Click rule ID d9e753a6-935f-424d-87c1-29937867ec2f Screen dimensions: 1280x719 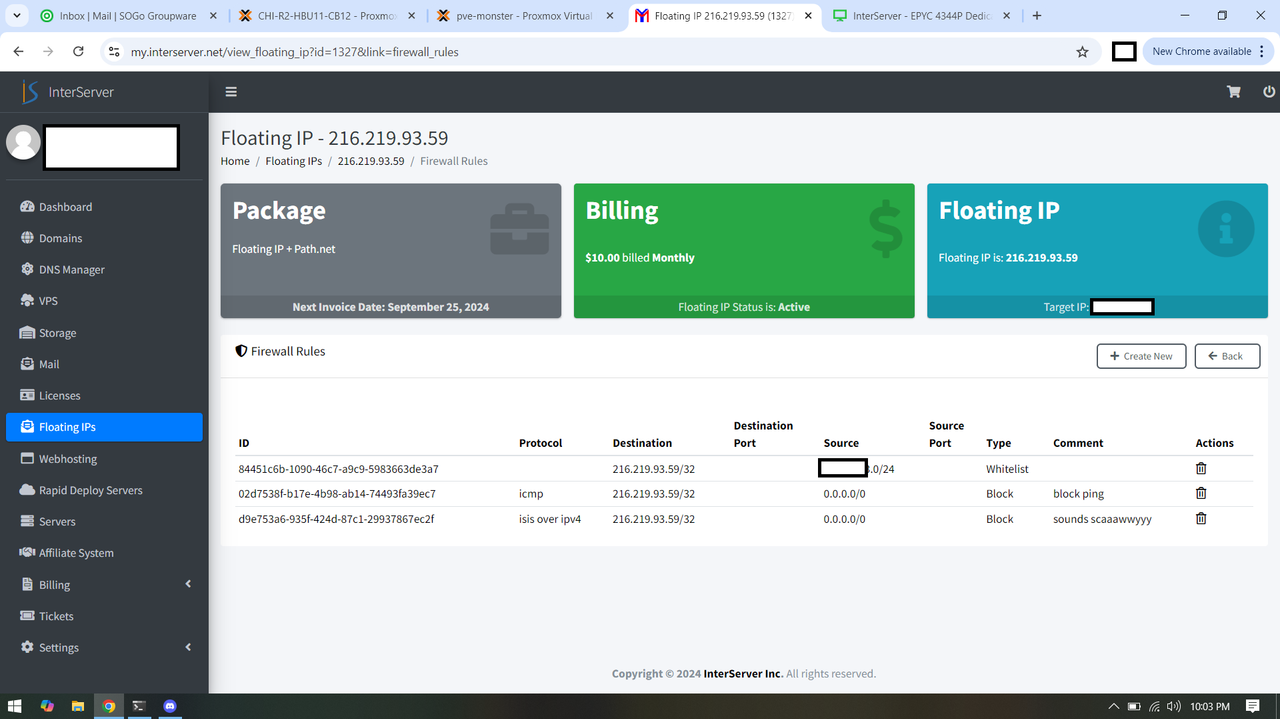coord(336,518)
